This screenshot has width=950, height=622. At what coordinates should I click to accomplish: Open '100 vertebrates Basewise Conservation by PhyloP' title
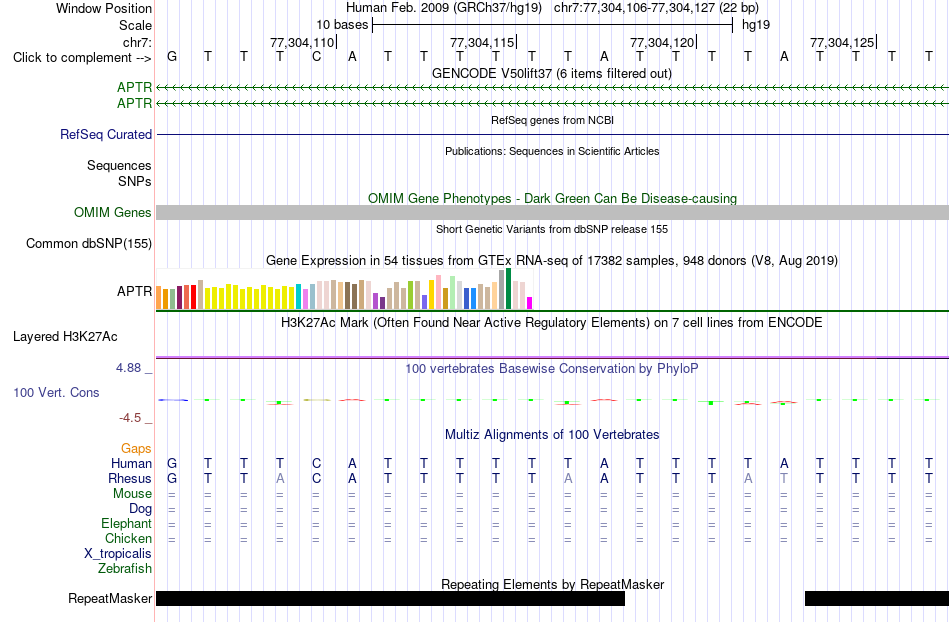[x=551, y=369]
